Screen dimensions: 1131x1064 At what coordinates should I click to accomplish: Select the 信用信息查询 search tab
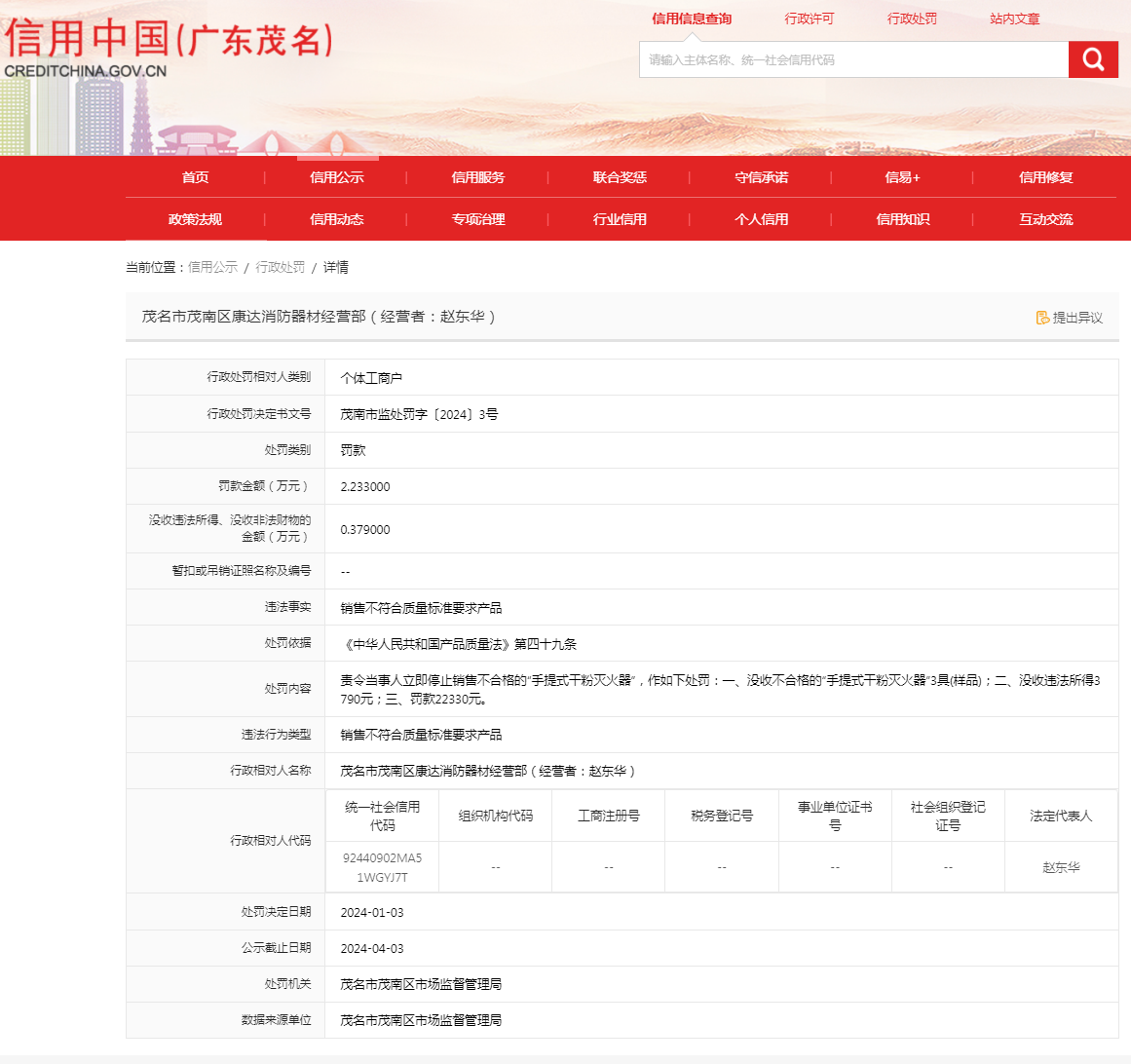tap(692, 19)
